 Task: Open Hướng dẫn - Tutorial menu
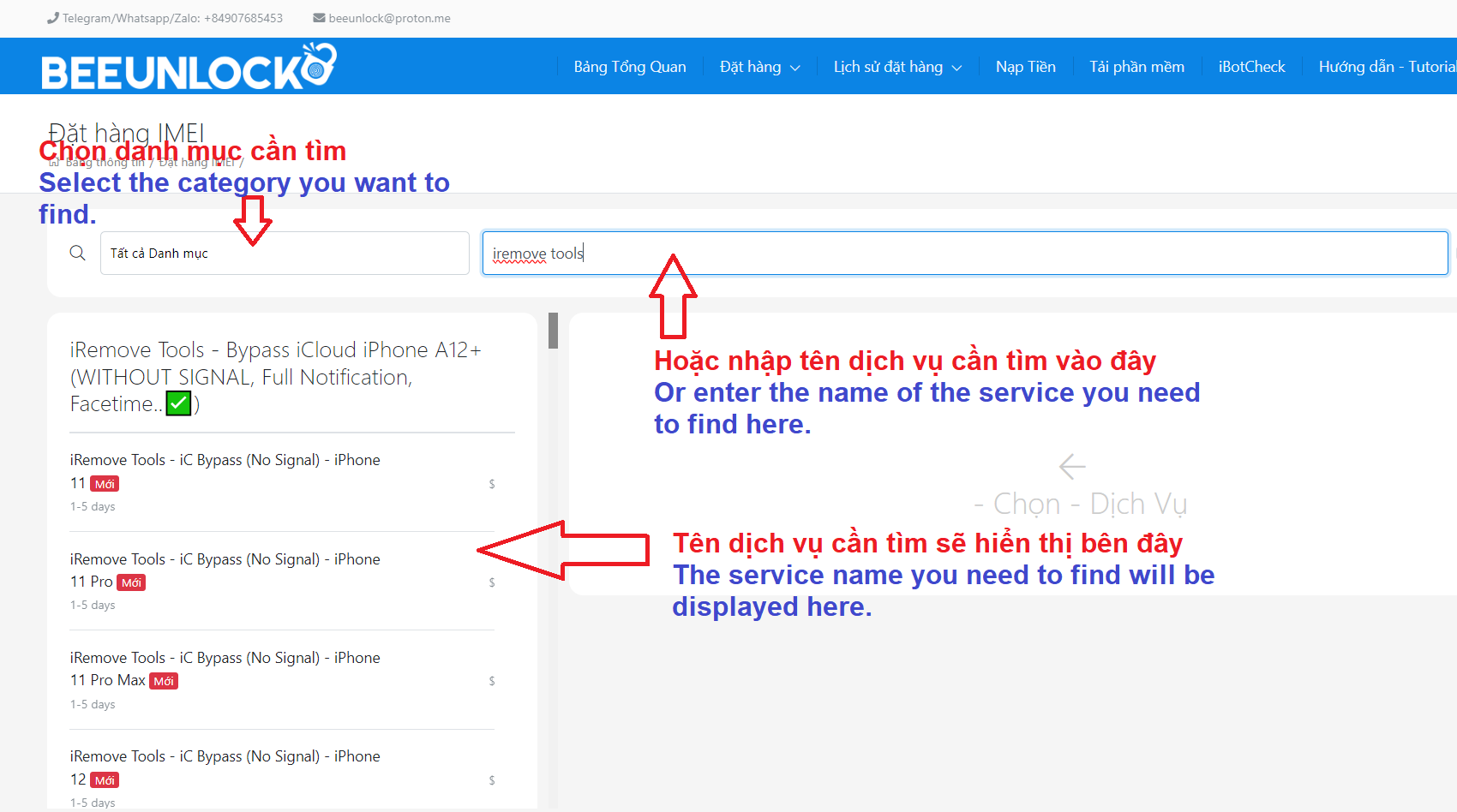coord(1387,67)
